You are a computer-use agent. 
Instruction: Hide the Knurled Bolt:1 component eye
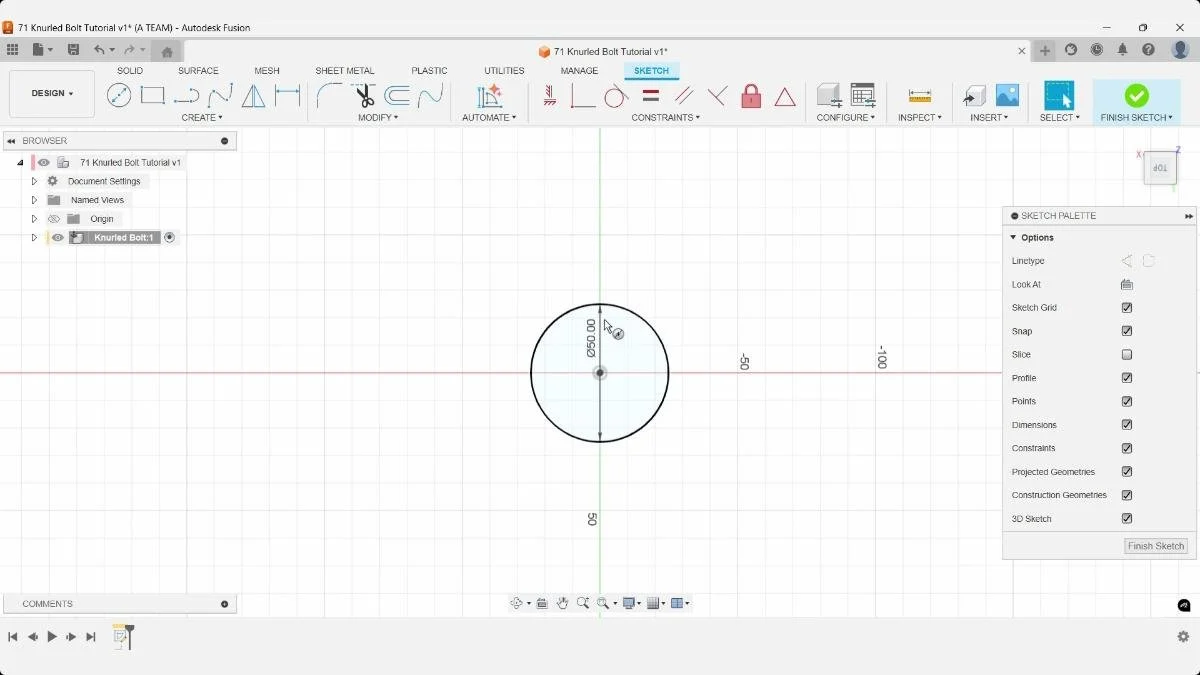pos(58,238)
